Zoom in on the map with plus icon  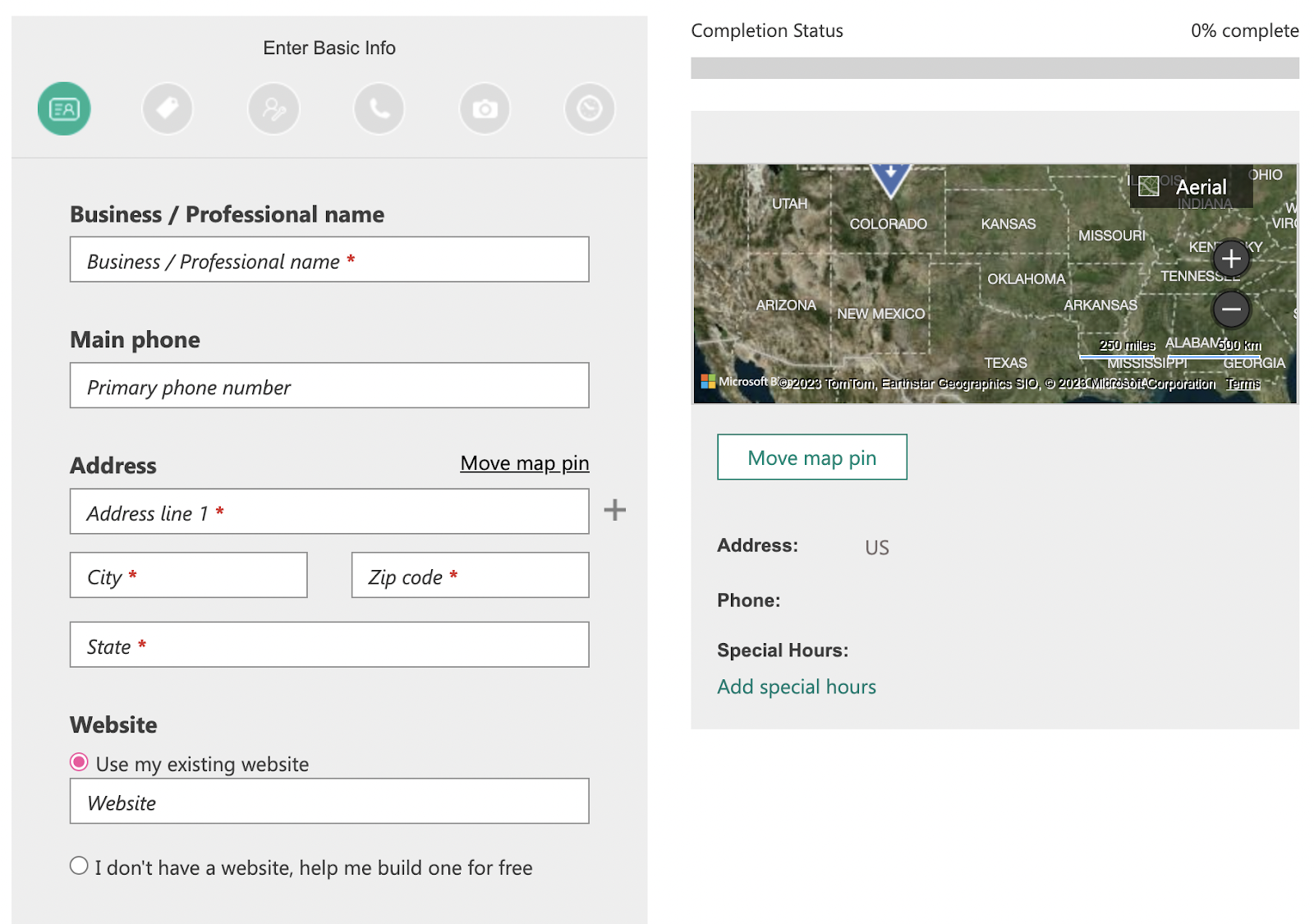pyautogui.click(x=1231, y=258)
